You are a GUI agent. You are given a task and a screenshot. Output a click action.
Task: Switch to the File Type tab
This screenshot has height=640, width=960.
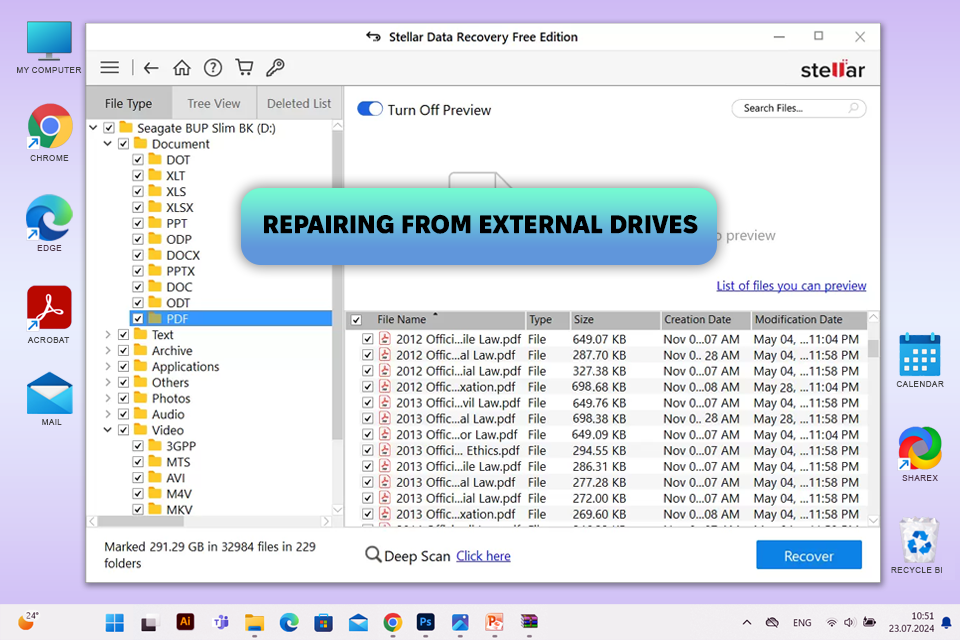(x=129, y=104)
